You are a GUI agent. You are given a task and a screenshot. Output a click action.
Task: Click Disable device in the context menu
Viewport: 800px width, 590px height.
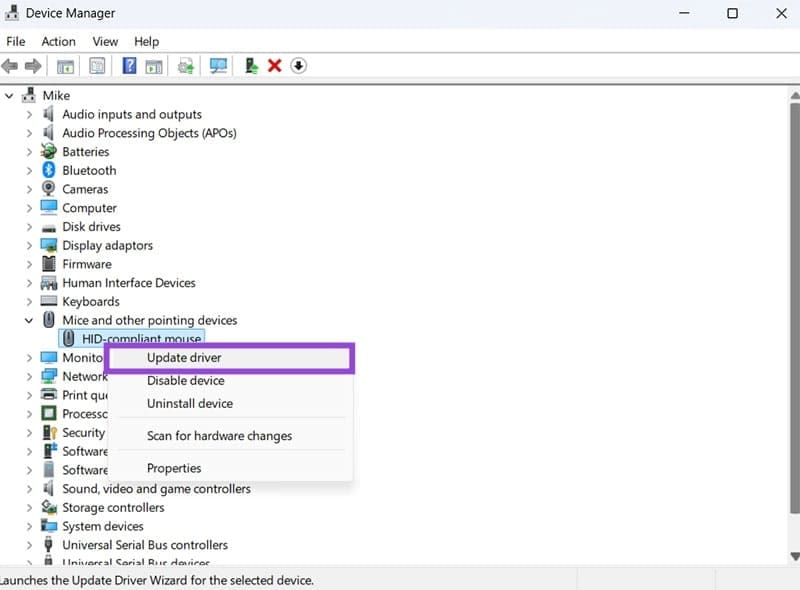click(185, 380)
